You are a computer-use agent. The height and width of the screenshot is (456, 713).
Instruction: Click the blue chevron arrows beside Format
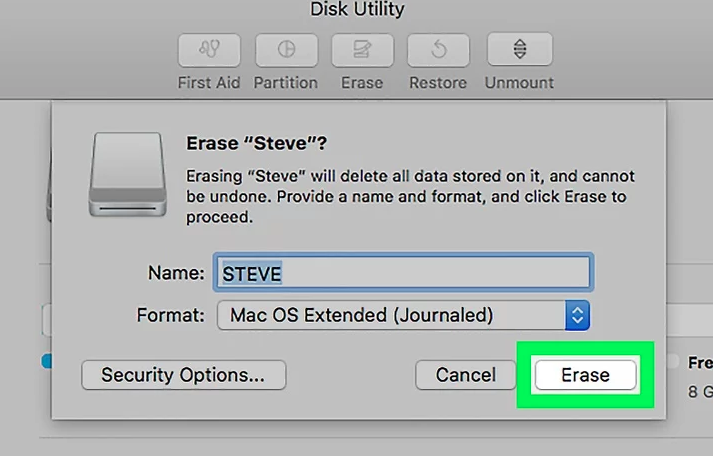click(577, 315)
